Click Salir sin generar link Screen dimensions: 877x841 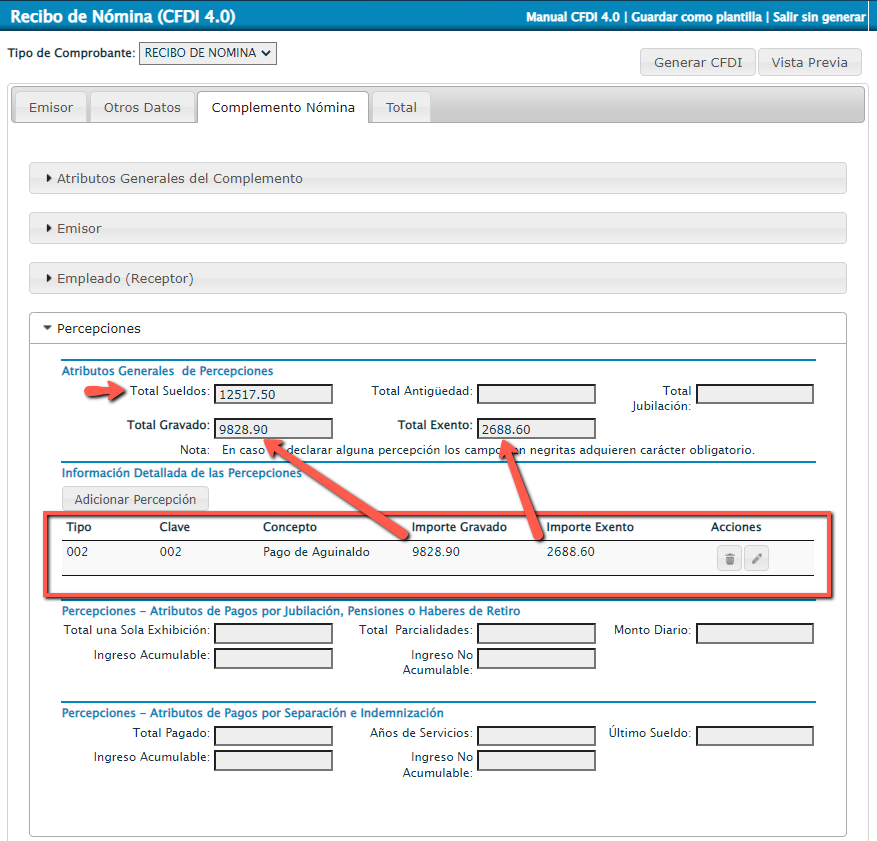click(x=819, y=18)
